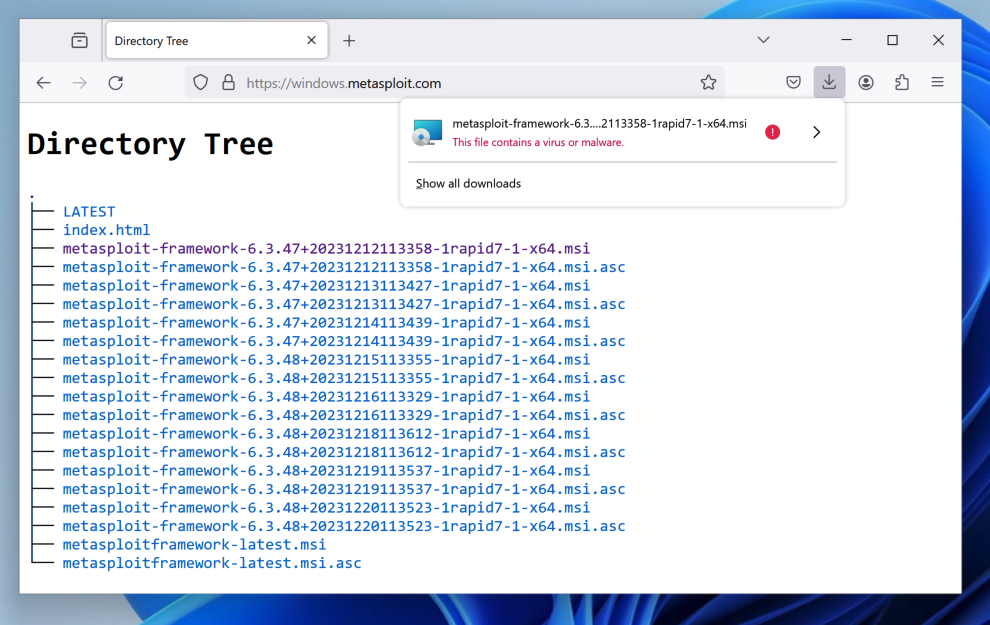Viewport: 990px width, 625px height.
Task: Bookmark this page with star icon
Action: coord(708,82)
